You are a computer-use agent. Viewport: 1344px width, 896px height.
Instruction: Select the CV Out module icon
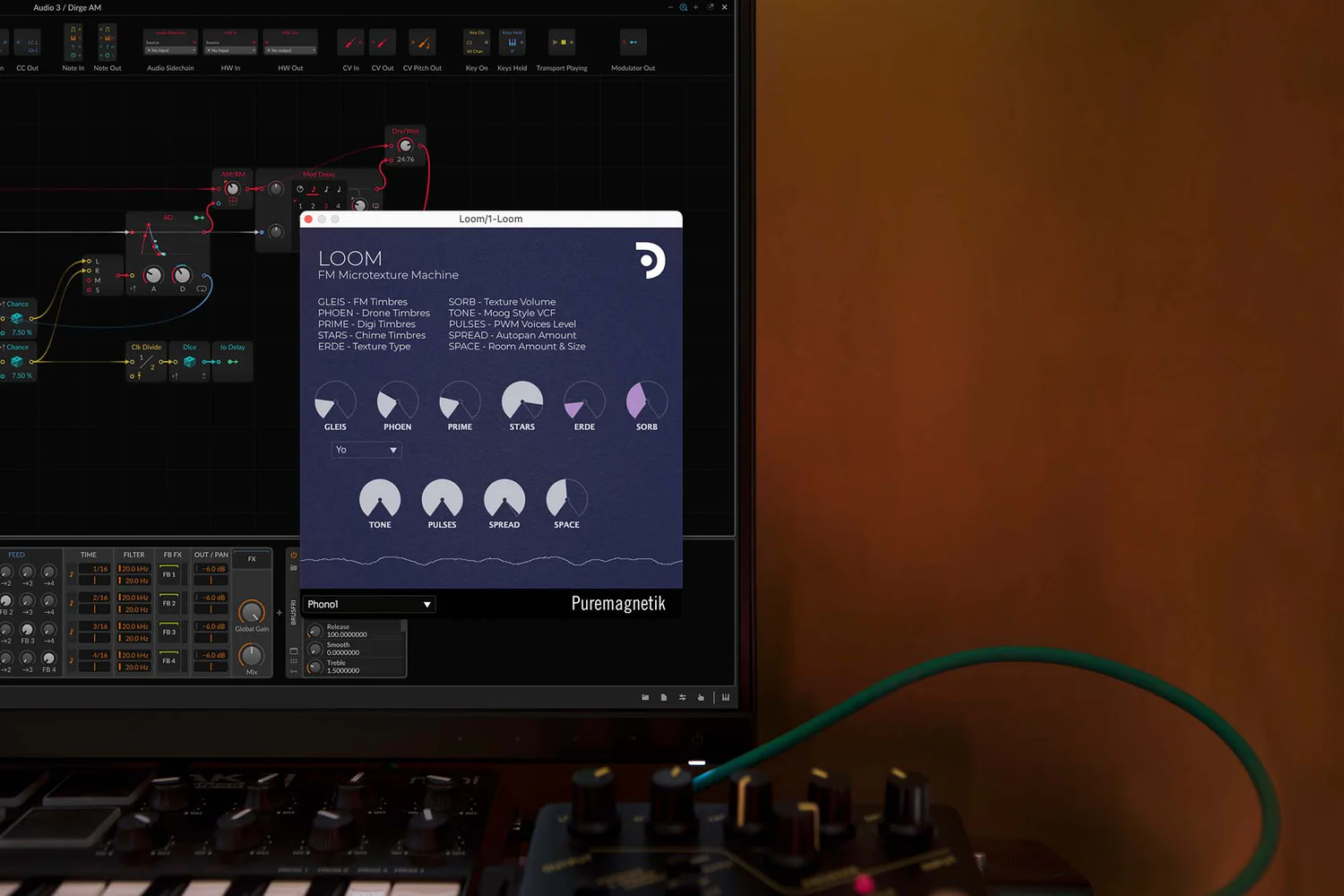tap(383, 42)
